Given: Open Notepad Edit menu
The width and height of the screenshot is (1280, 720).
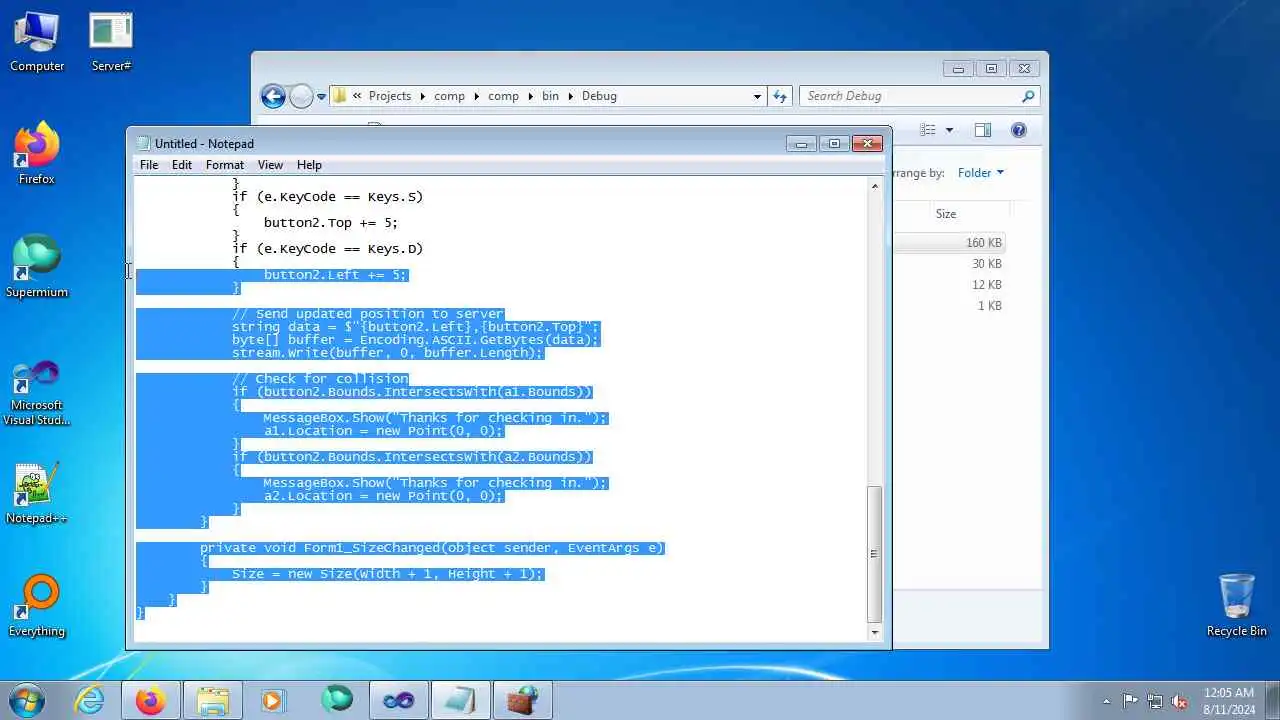Looking at the screenshot, I should point(182,165).
